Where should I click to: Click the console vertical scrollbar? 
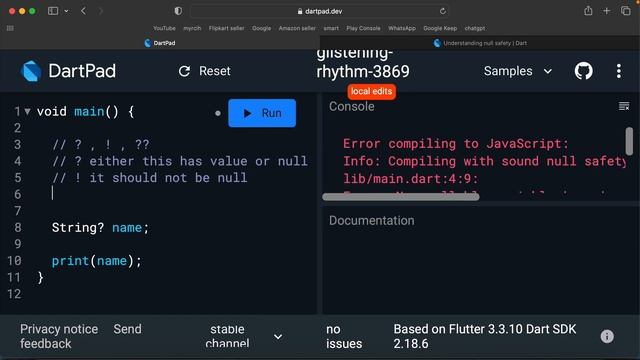pyautogui.click(x=629, y=141)
